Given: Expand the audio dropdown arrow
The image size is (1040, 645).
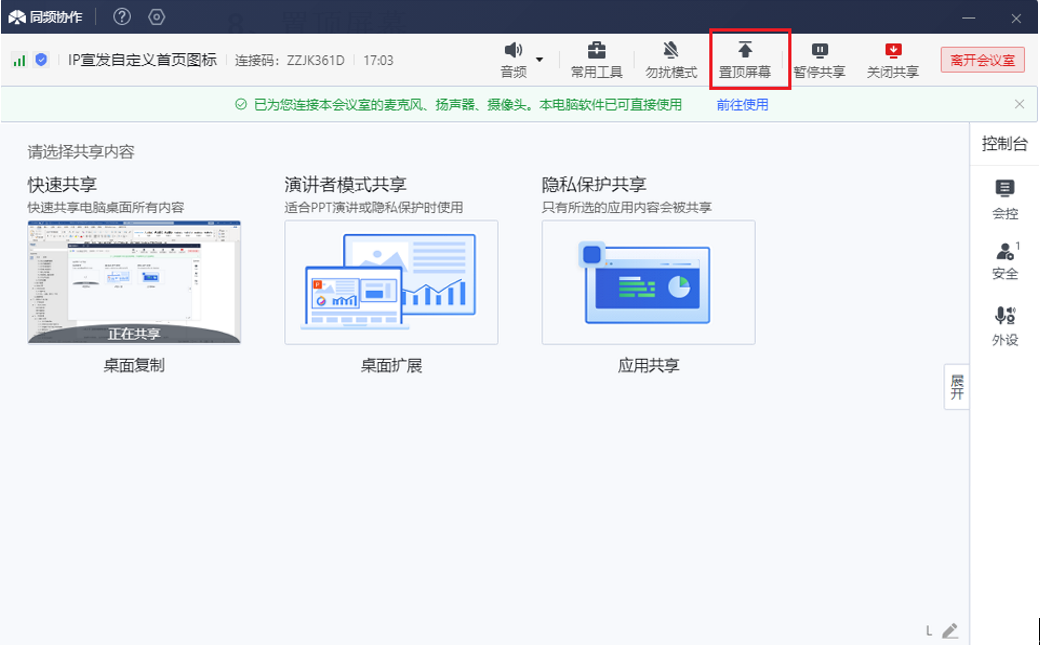Looking at the screenshot, I should coord(540,60).
